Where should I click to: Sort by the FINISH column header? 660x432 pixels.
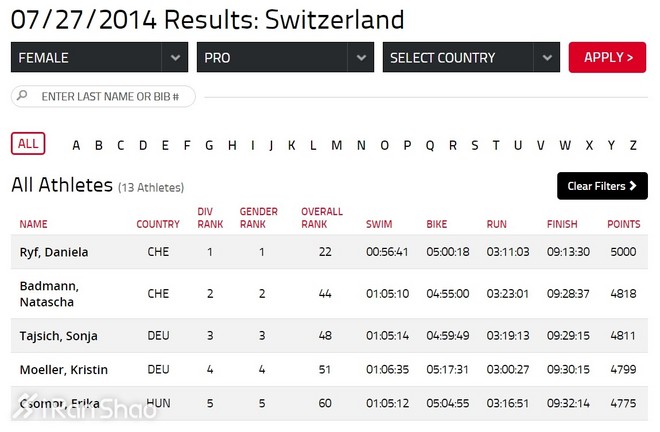(562, 224)
